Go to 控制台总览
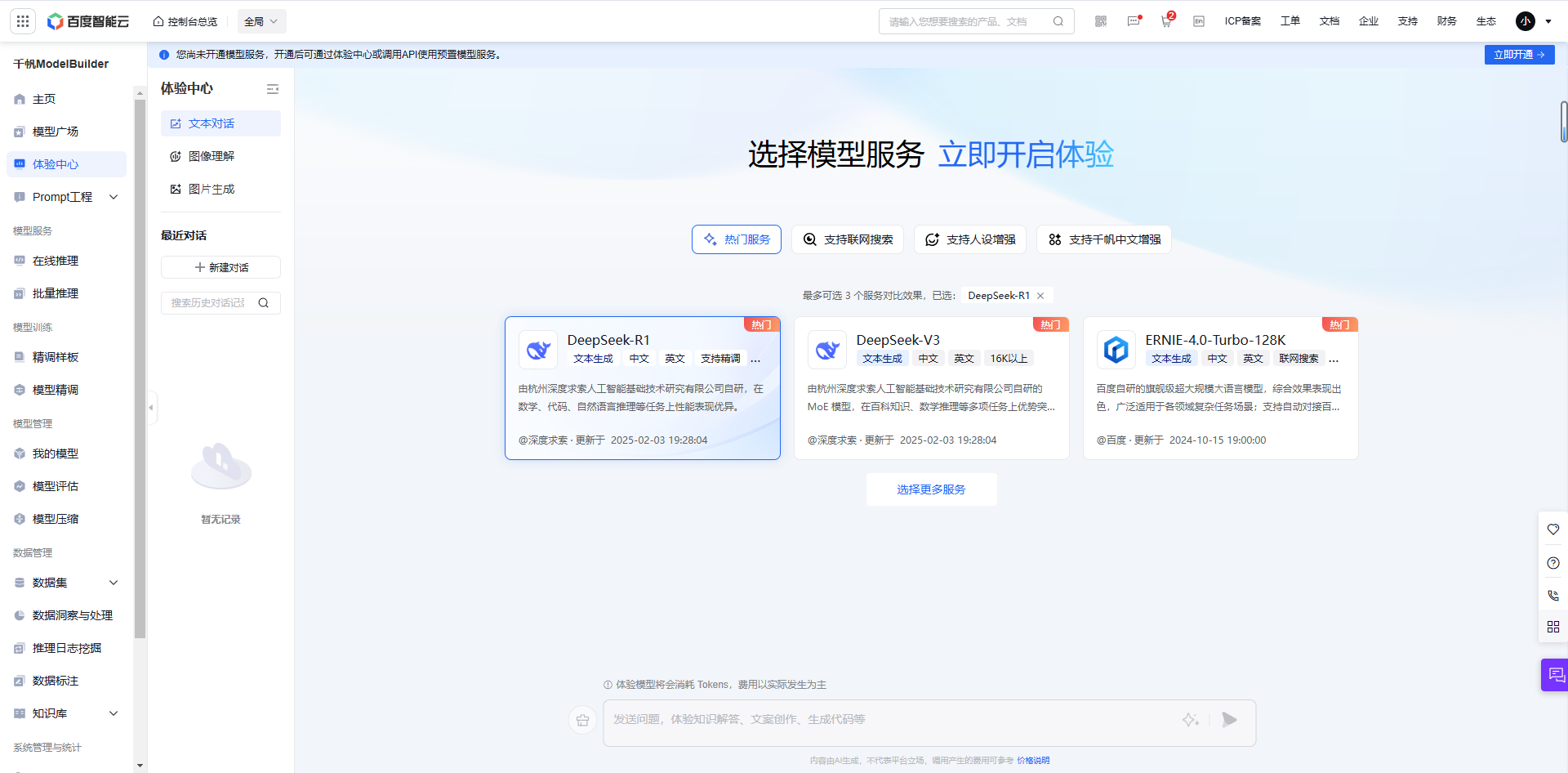1568x773 pixels. click(185, 21)
